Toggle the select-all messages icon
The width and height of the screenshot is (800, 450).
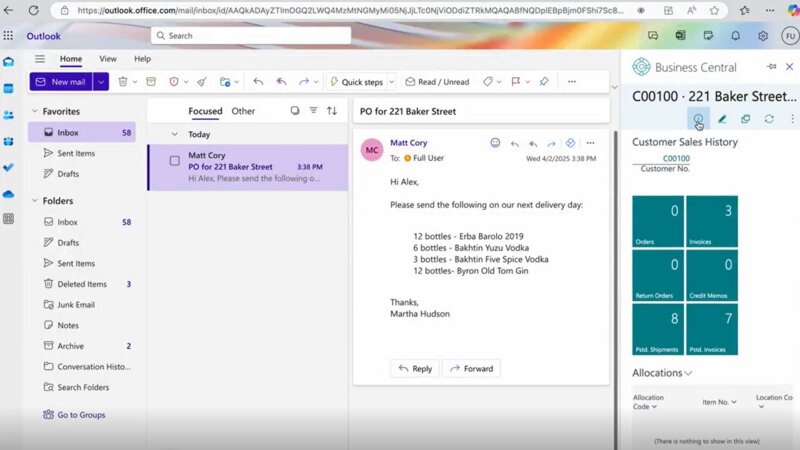(295, 111)
